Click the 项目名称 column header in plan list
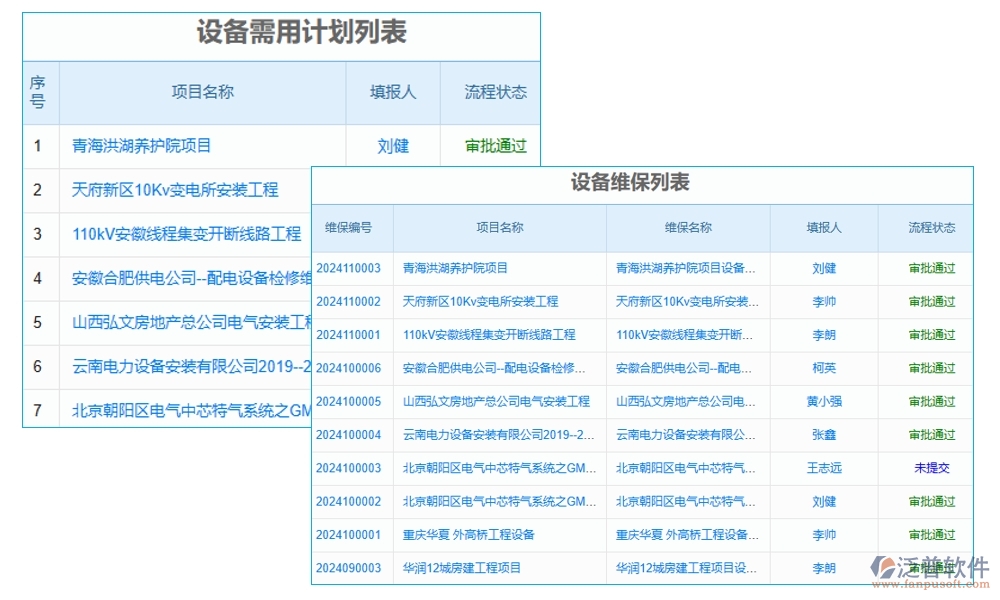Screen dimensions: 1000x600 click(x=202, y=92)
